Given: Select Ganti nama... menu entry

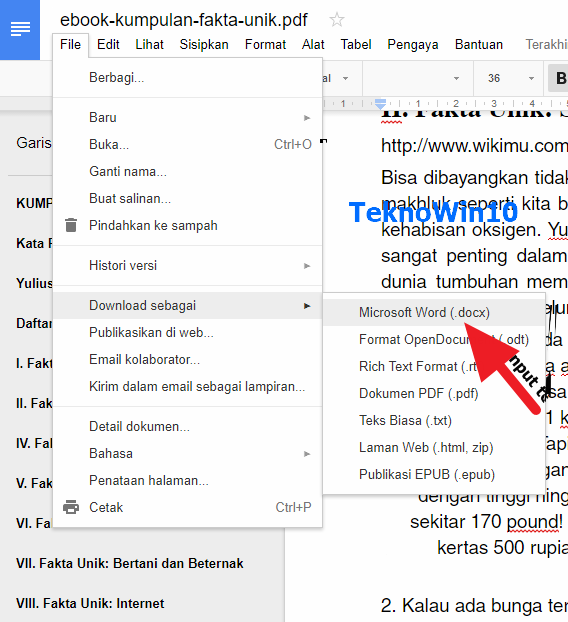Looking at the screenshot, I should coord(187,171).
